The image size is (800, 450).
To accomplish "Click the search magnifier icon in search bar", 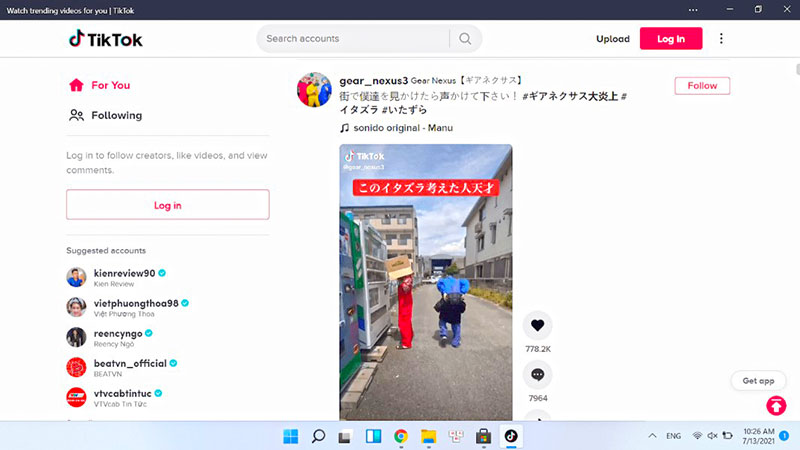I will point(465,39).
